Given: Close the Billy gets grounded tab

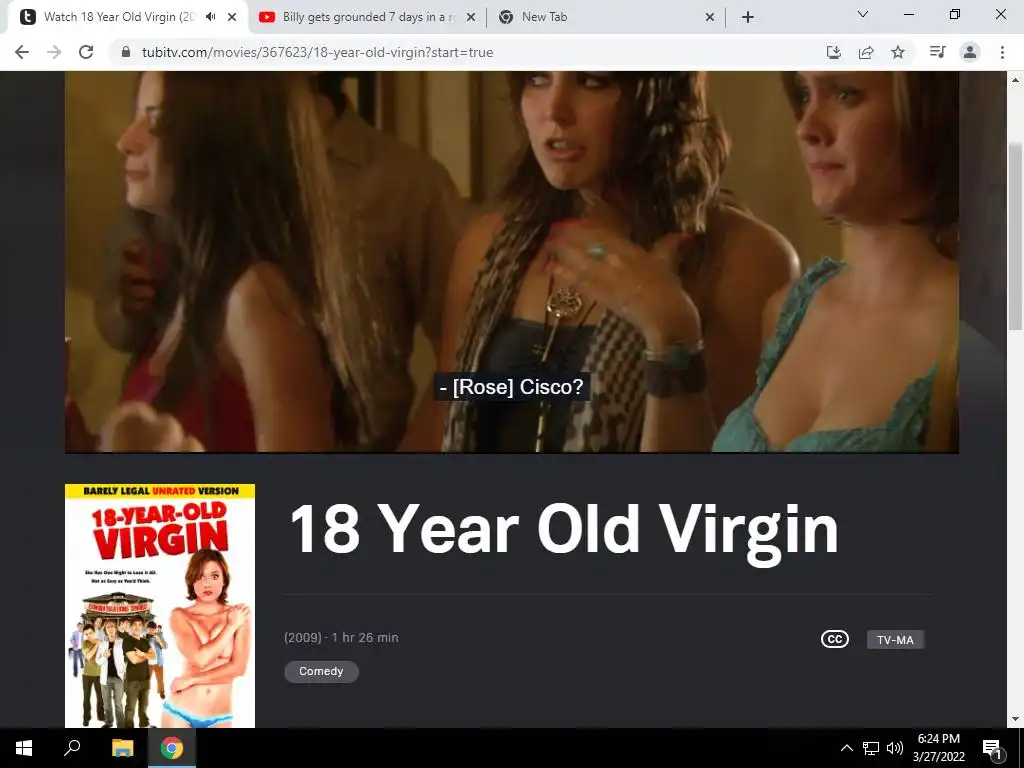Looking at the screenshot, I should 471,17.
